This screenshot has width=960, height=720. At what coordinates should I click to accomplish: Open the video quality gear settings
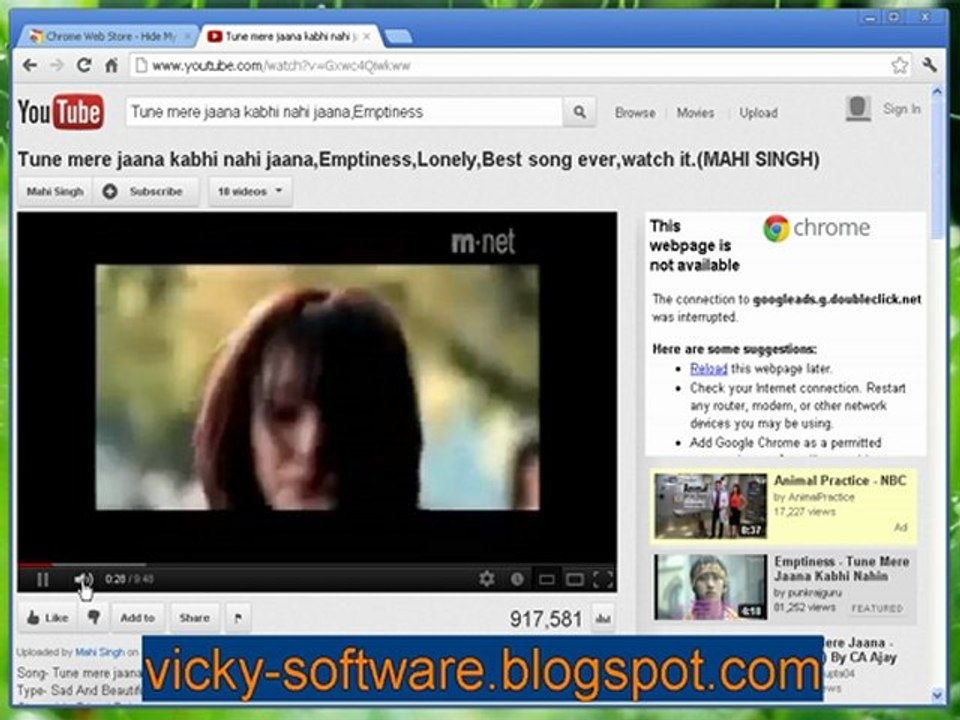487,578
